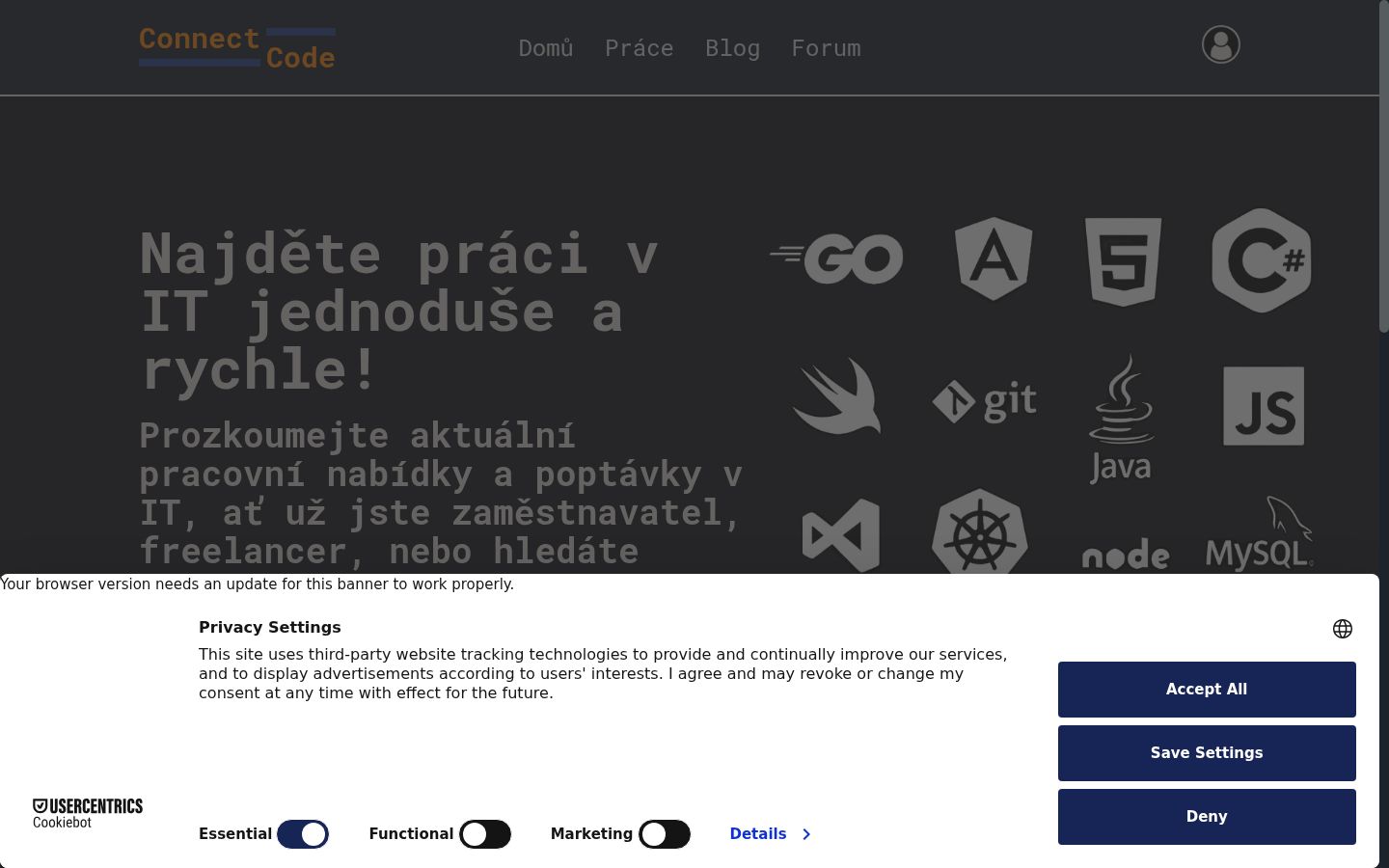Open the Blog menu item

[733, 48]
